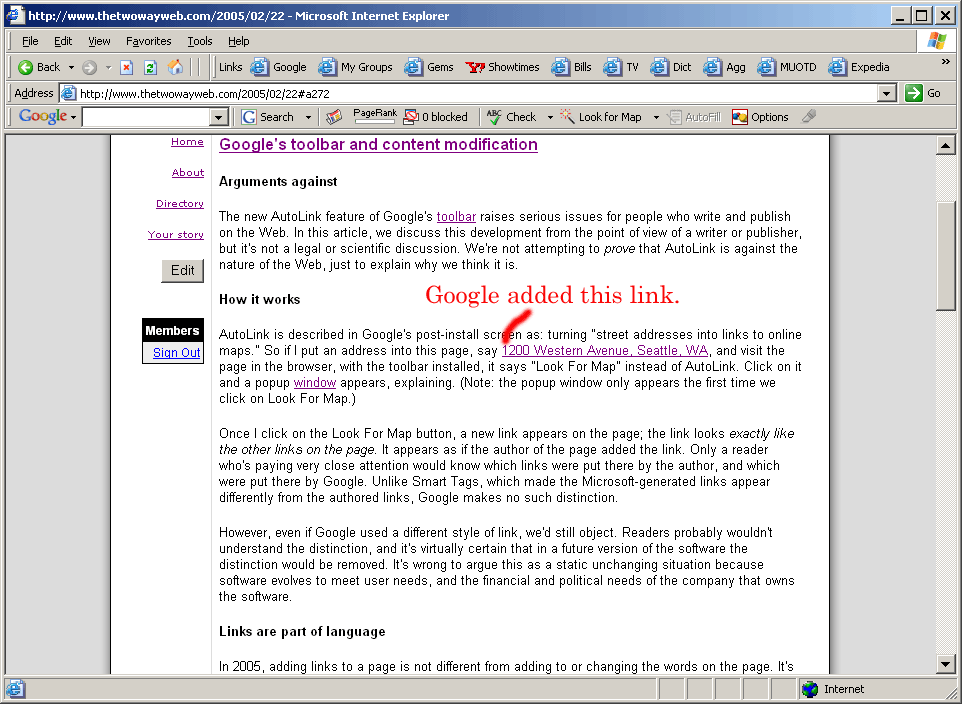Viewport: 962px width, 704px height.
Task: Click the popup blocker '0 blocked' icon
Action: [x=436, y=117]
